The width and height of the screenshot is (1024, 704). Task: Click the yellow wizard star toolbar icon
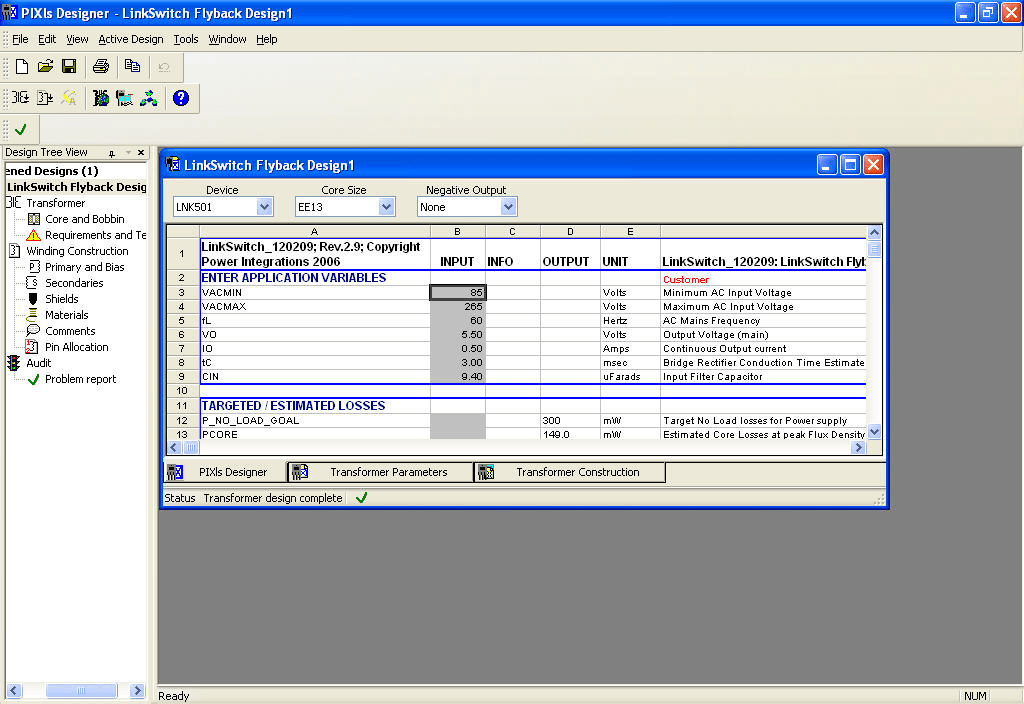pyautogui.click(x=69, y=98)
